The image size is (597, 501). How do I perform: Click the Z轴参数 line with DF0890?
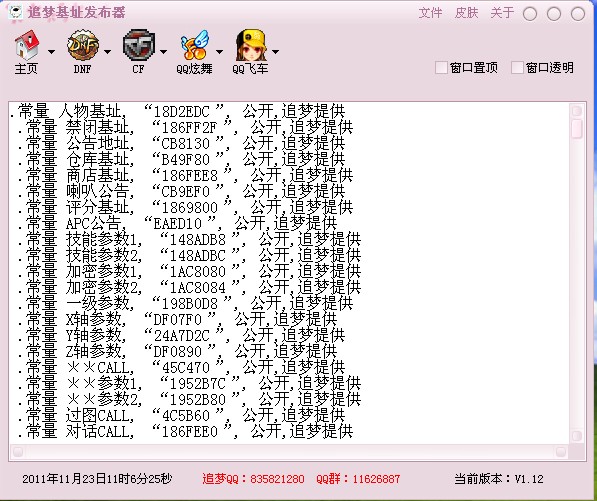[x=177, y=351]
